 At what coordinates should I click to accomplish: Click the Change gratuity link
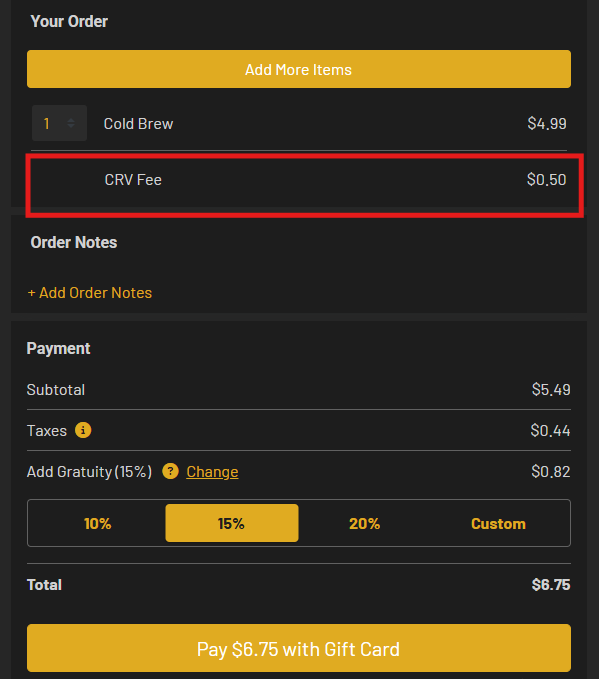coord(212,472)
